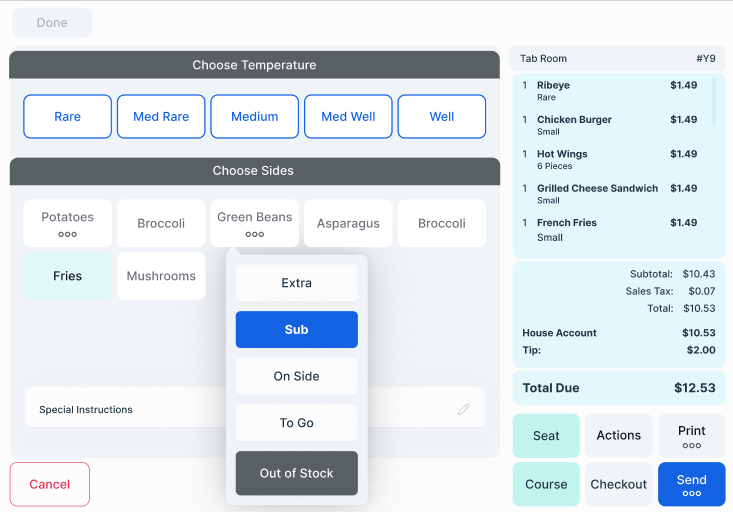This screenshot has width=733, height=512.
Task: Toggle the Fries side selection
Action: [68, 276]
